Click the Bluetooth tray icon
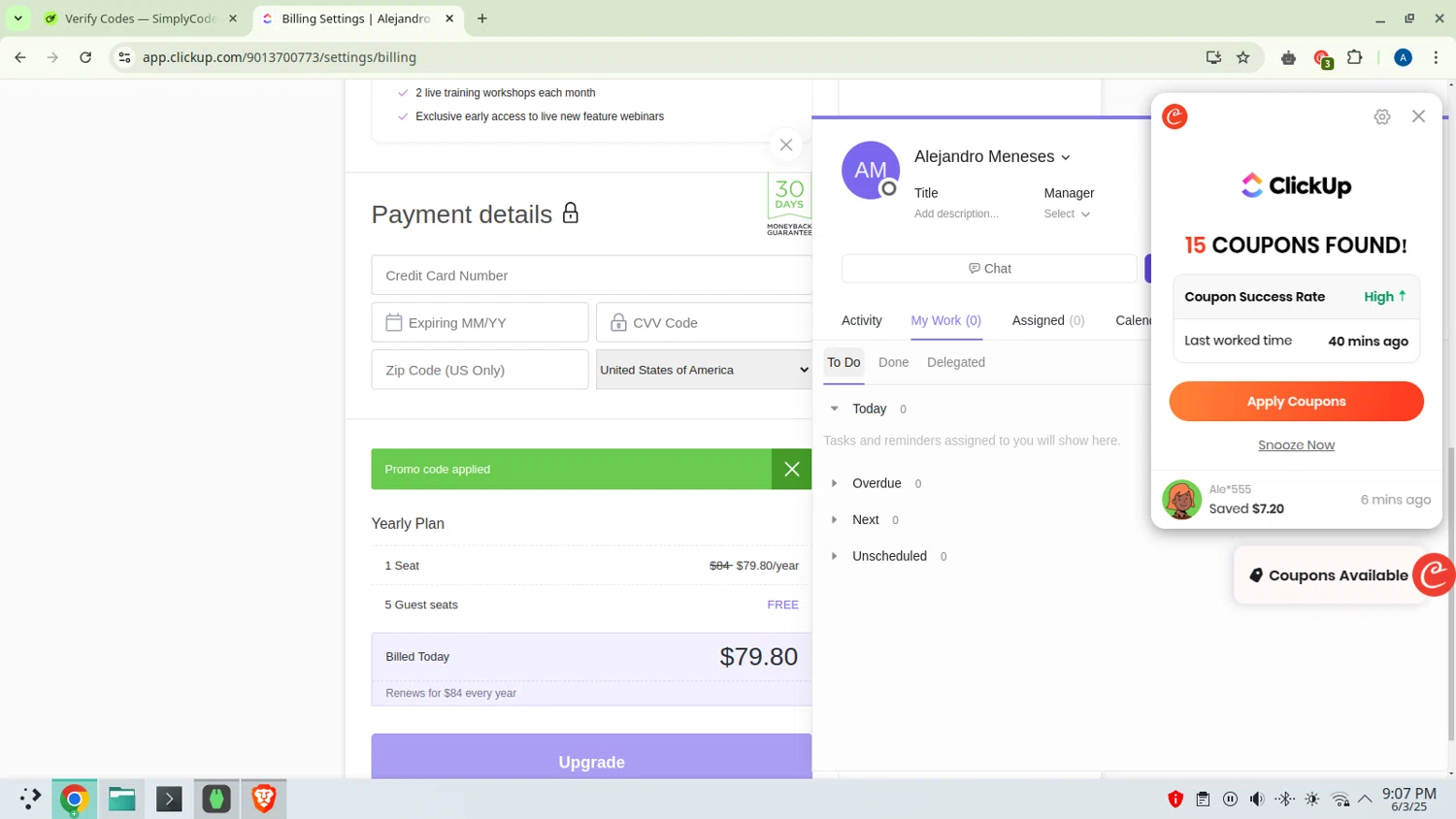This screenshot has height=819, width=1456. point(1284,799)
